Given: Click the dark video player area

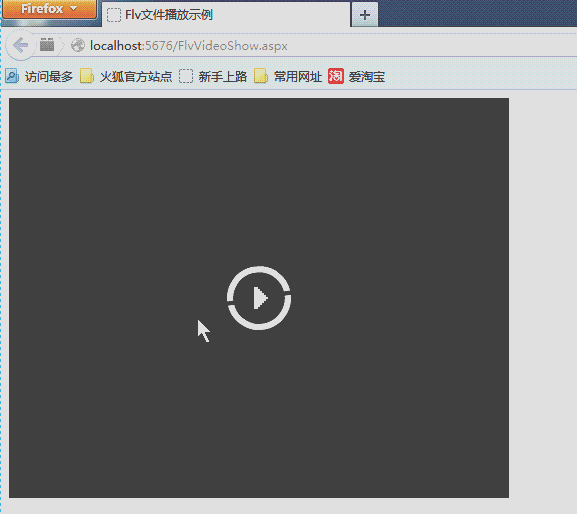Looking at the screenshot, I should point(259,299).
